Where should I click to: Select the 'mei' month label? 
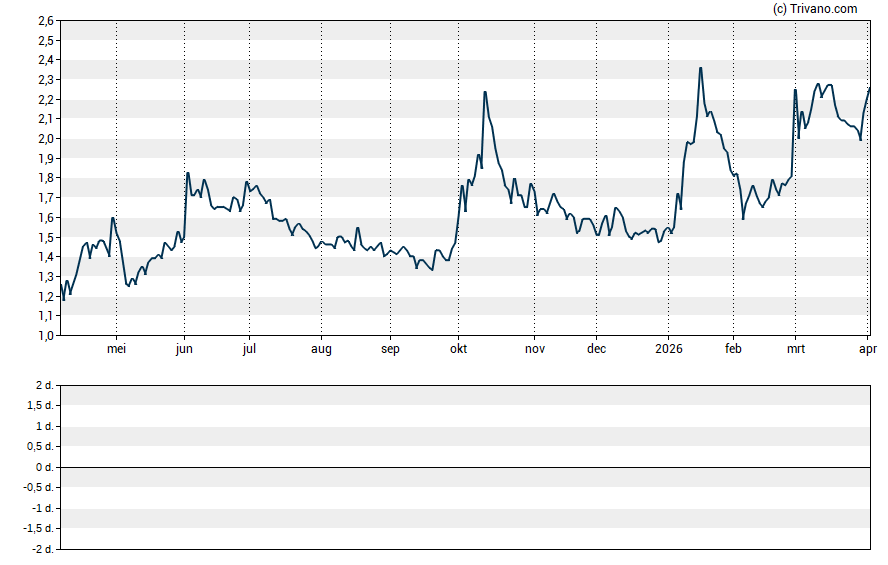coord(117,349)
